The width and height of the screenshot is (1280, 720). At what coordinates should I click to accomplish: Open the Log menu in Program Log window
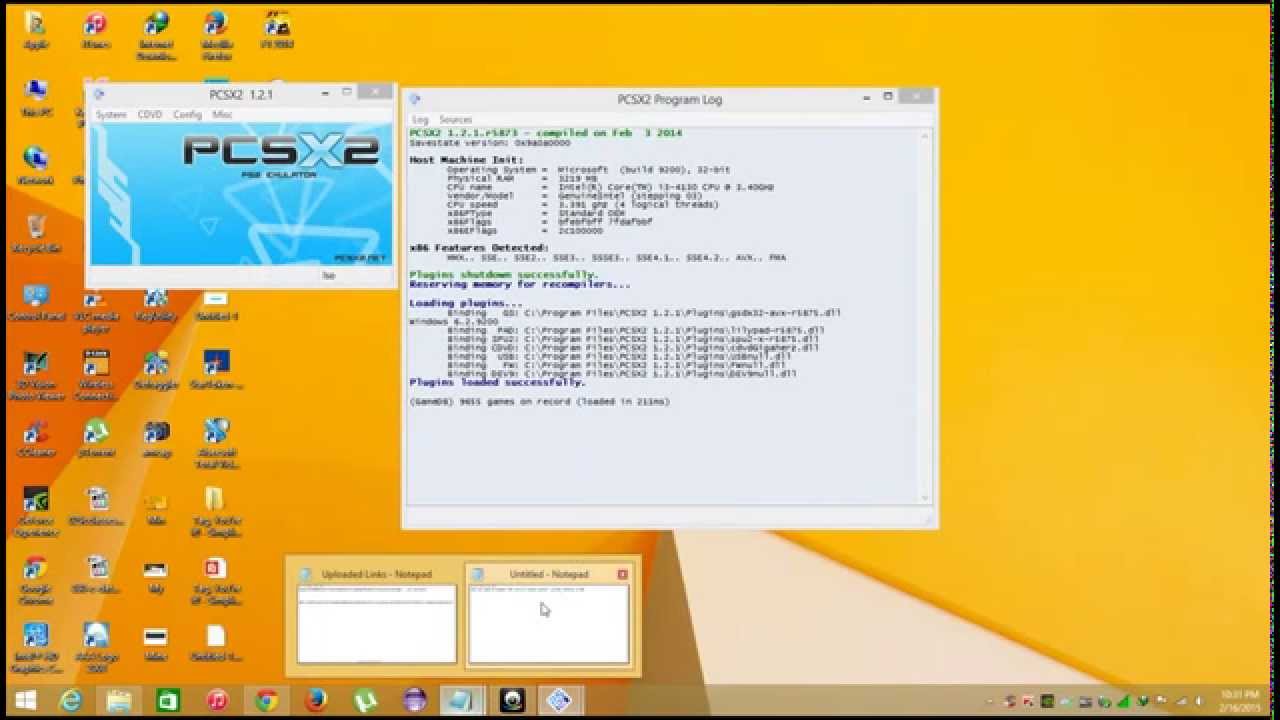(420, 120)
